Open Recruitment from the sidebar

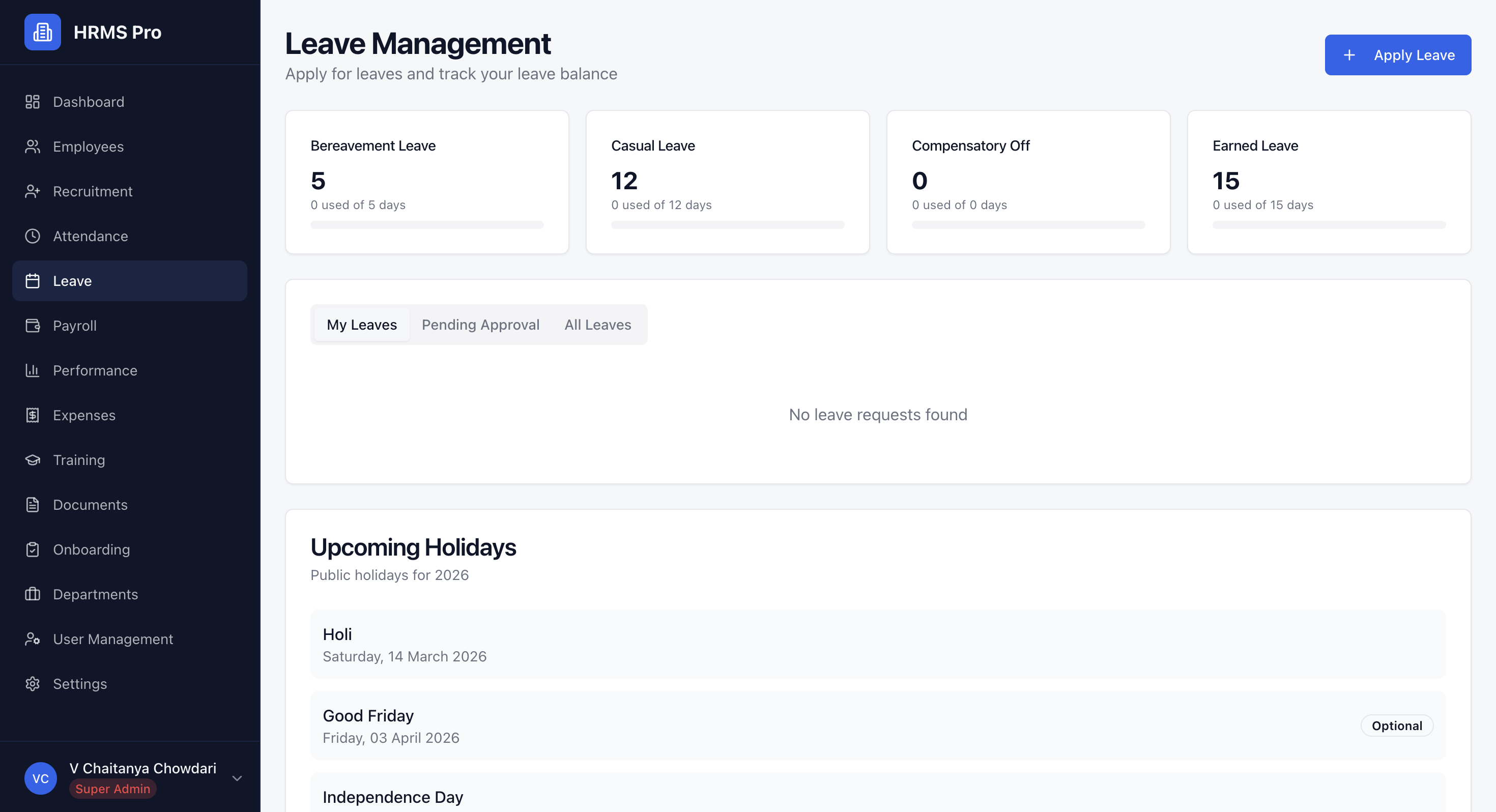(130, 191)
